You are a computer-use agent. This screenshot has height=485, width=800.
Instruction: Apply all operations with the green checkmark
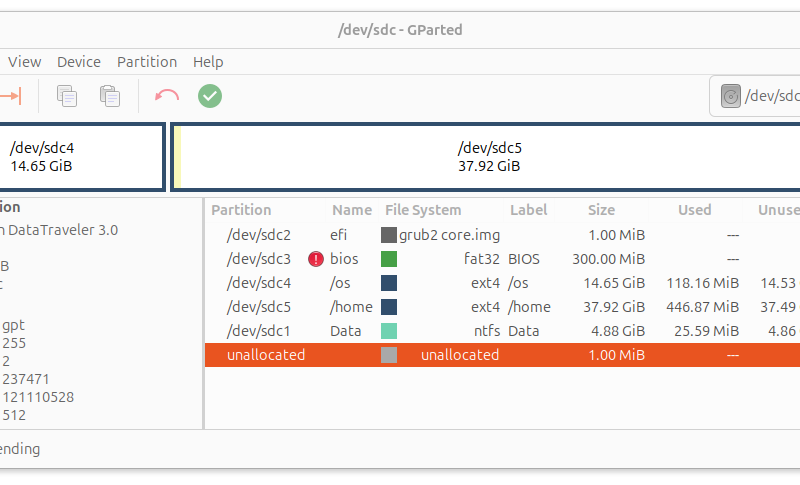pyautogui.click(x=210, y=96)
